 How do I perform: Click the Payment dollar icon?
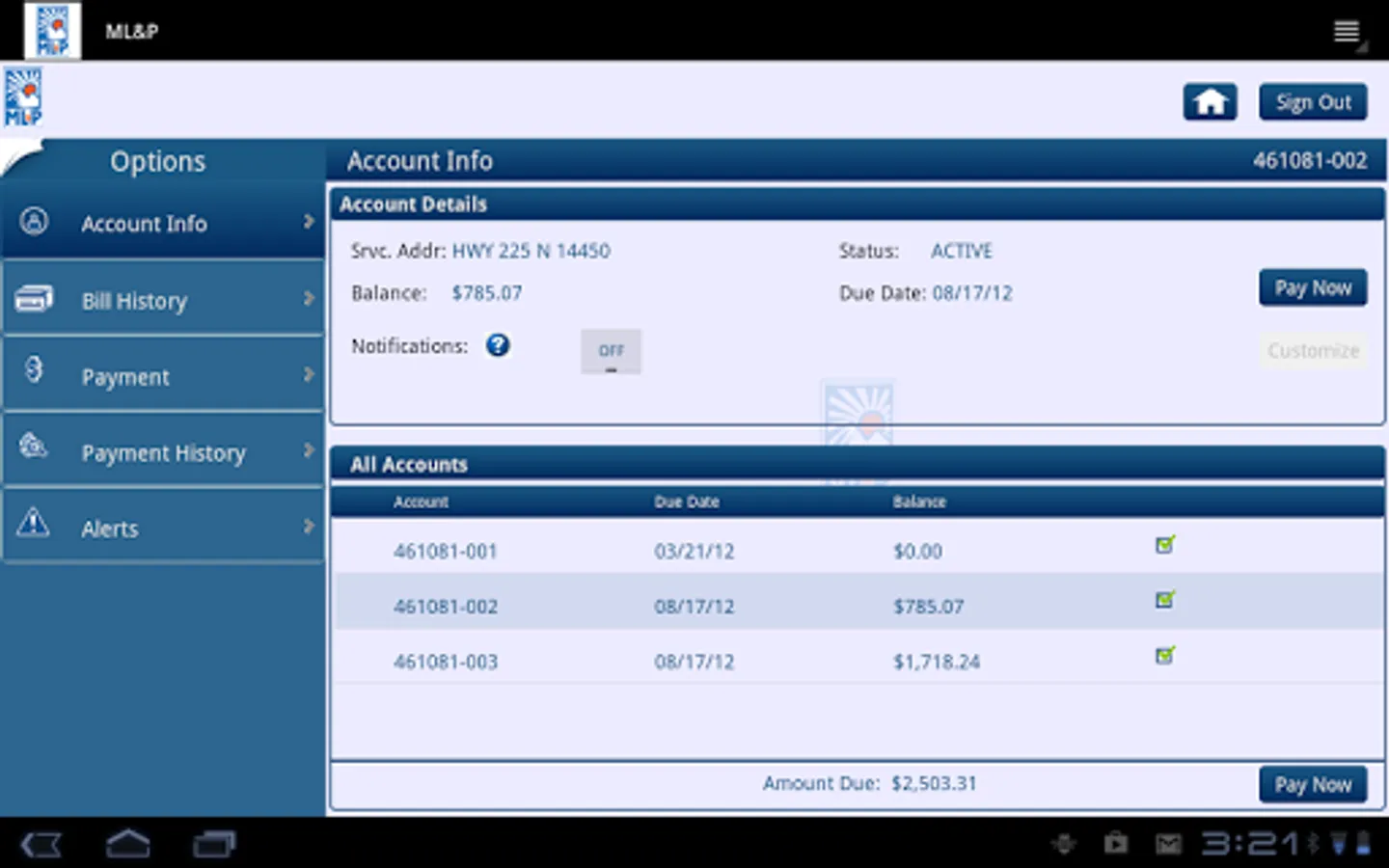[34, 369]
